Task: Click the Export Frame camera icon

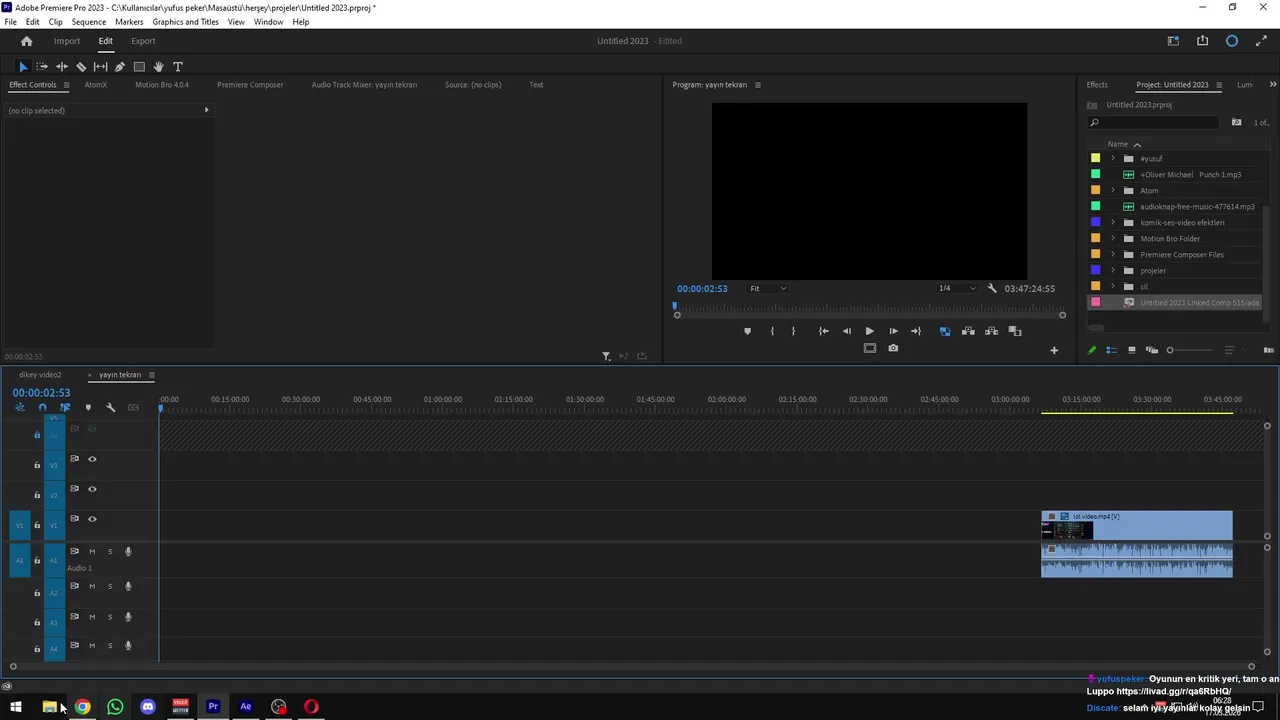Action: click(893, 348)
